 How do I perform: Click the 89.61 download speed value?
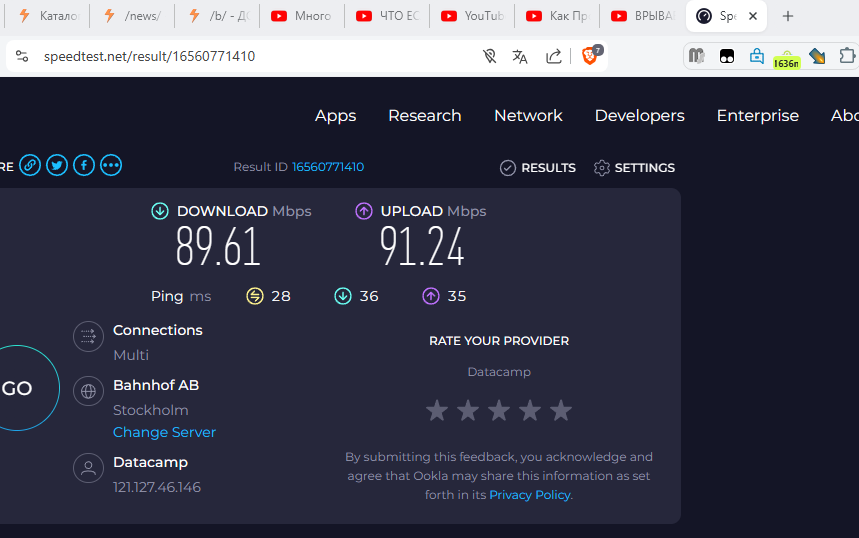coord(218,247)
